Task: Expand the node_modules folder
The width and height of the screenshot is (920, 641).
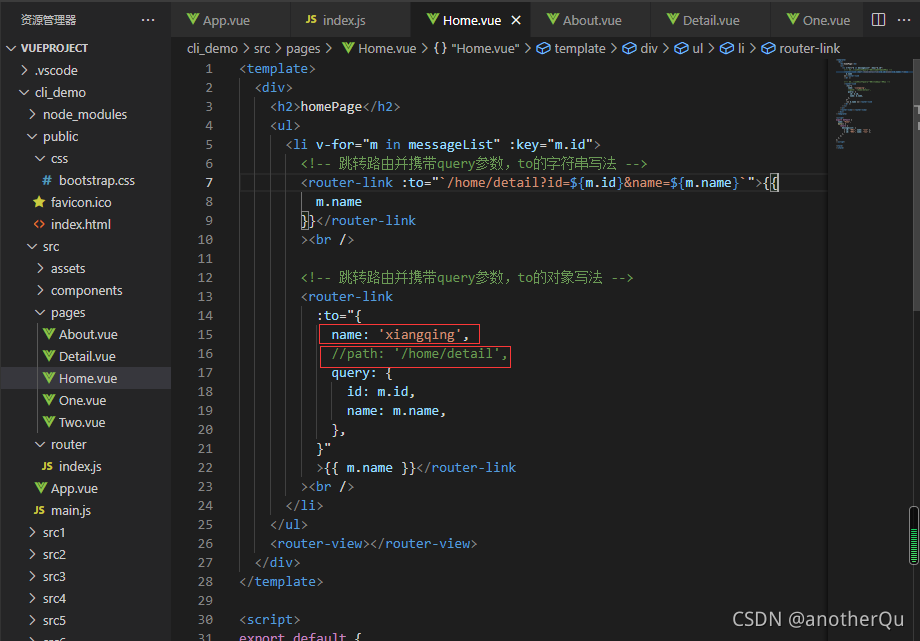Action: (x=33, y=114)
